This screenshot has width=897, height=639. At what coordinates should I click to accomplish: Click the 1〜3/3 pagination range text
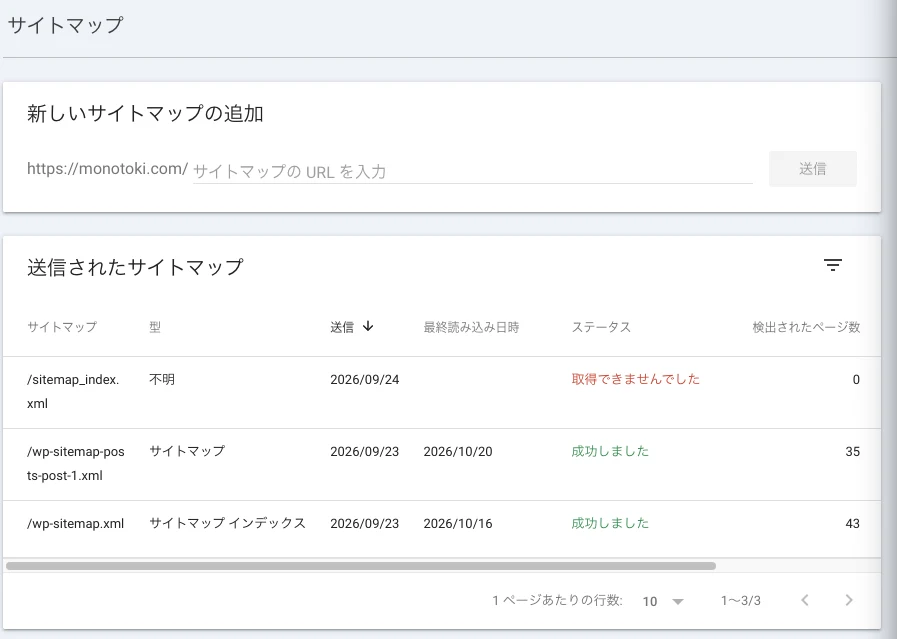pos(740,601)
